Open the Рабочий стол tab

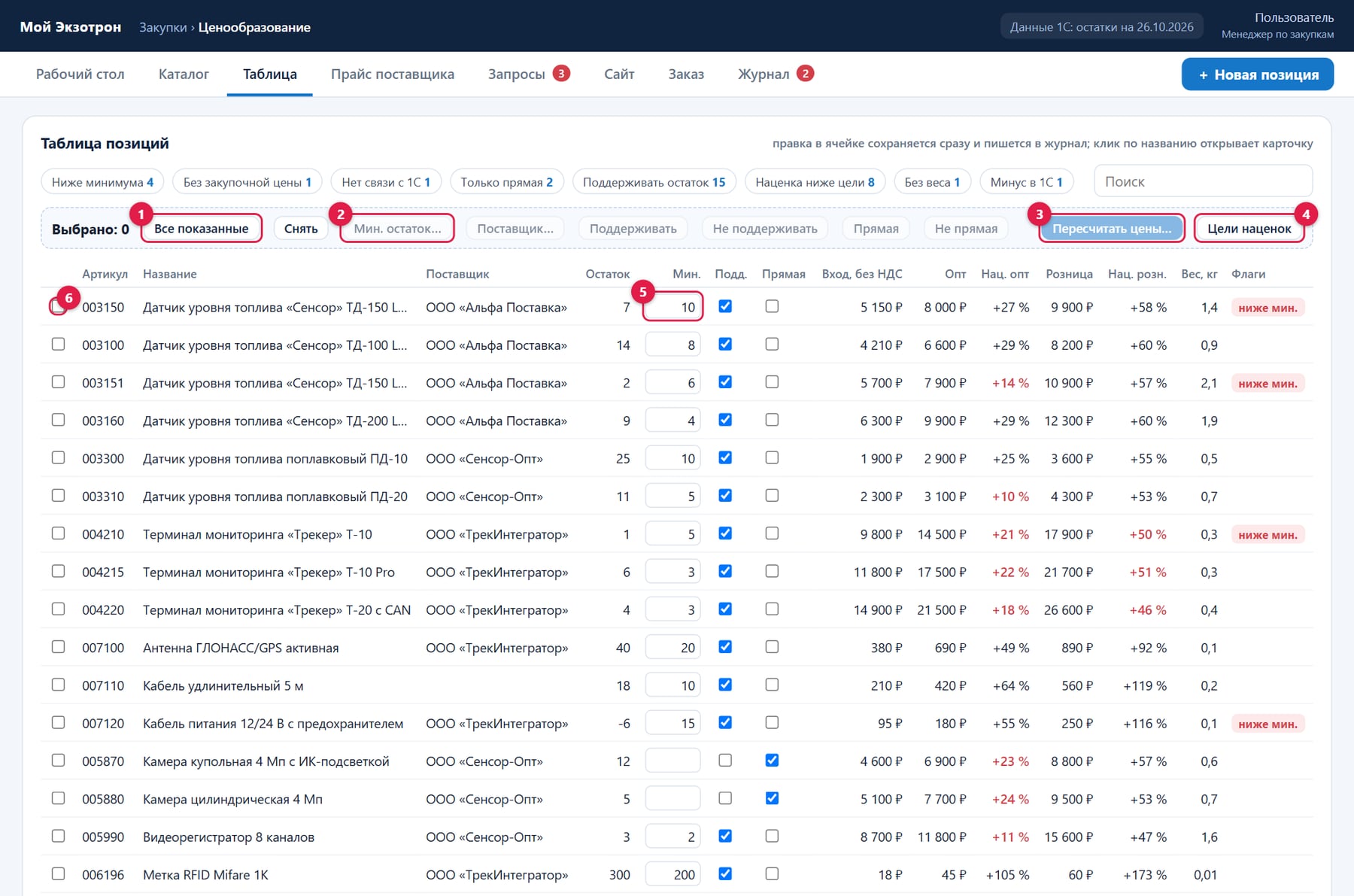80,74
